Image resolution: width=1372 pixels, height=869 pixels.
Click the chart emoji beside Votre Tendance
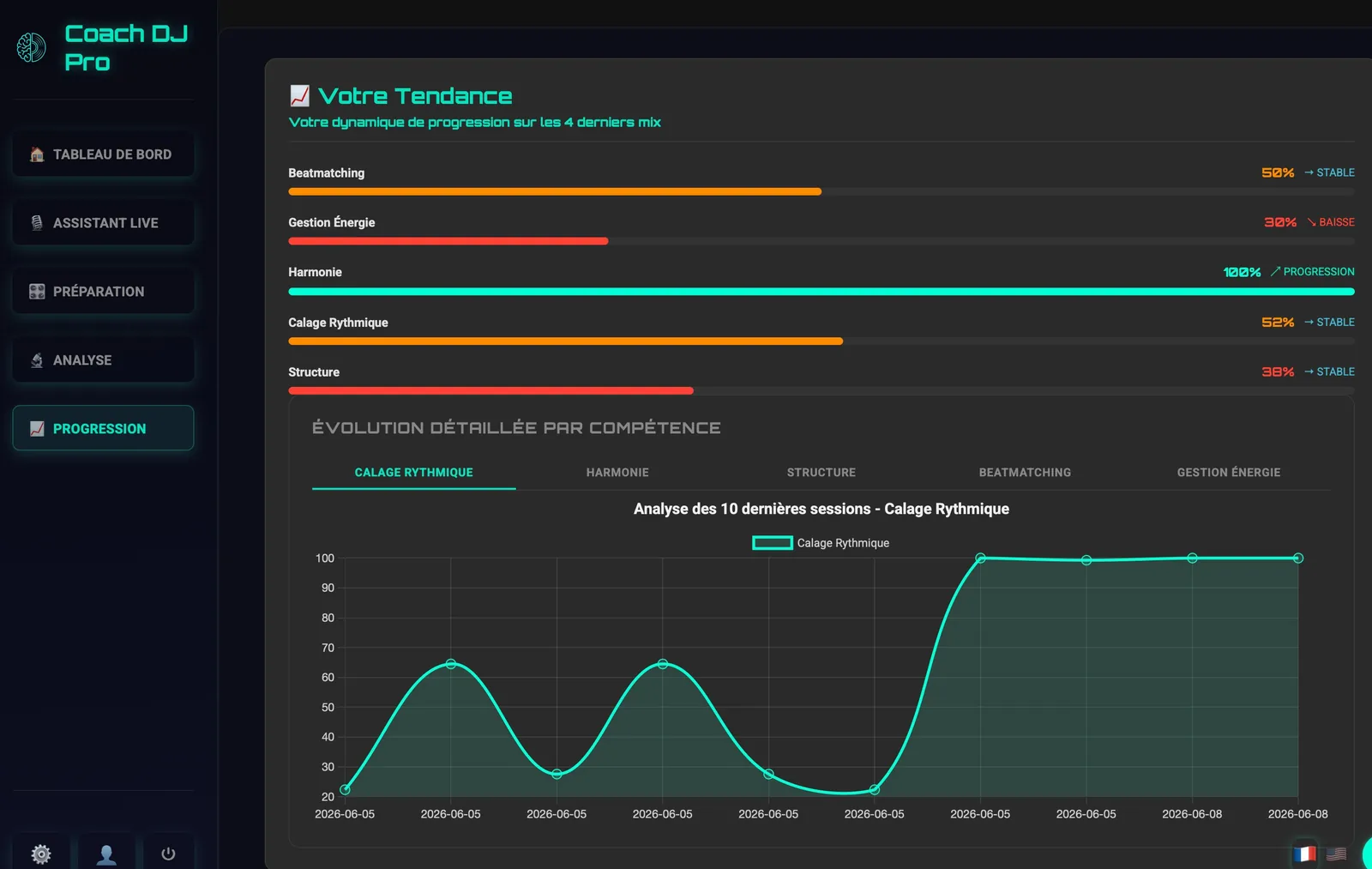click(299, 95)
